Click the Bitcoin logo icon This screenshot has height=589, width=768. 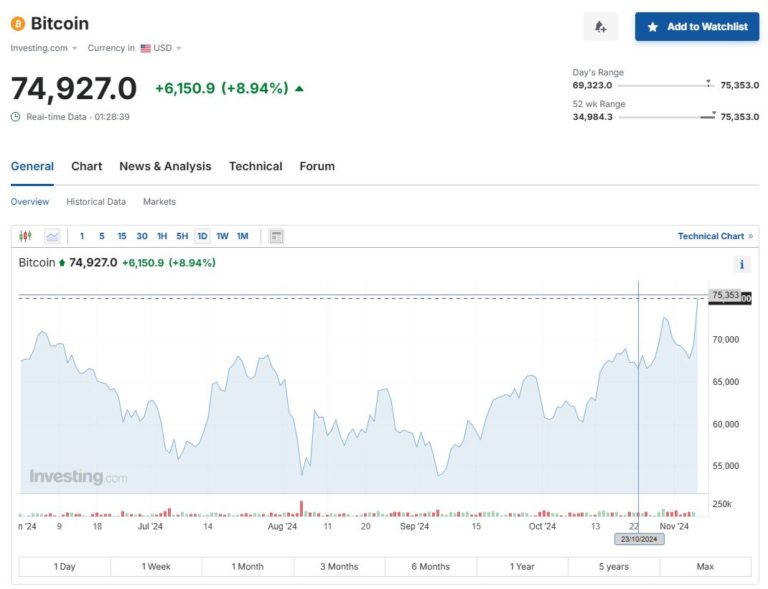coord(18,23)
